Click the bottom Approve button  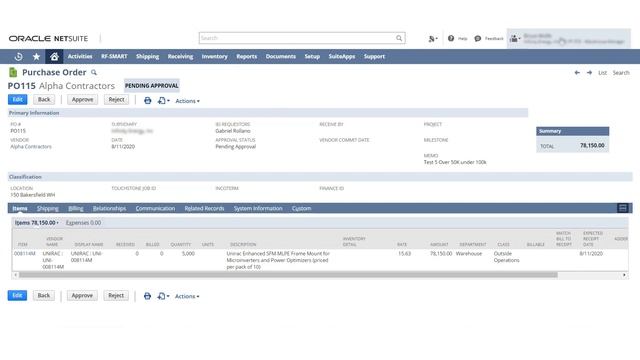(82, 295)
